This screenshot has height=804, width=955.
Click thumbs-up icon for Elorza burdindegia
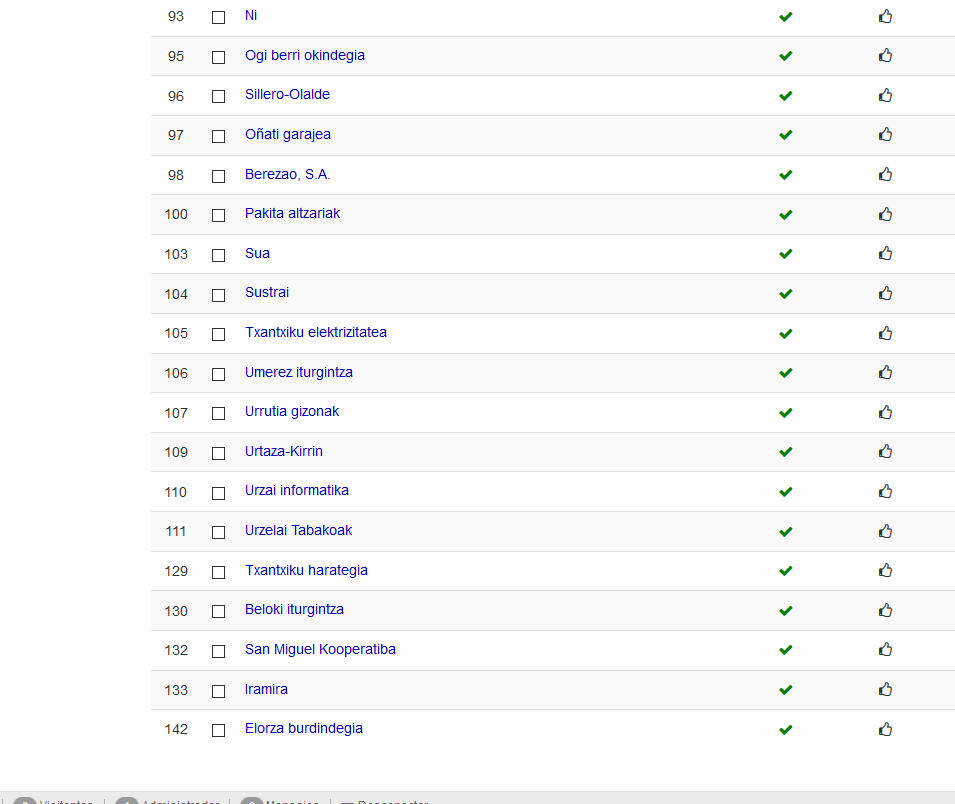coord(886,729)
